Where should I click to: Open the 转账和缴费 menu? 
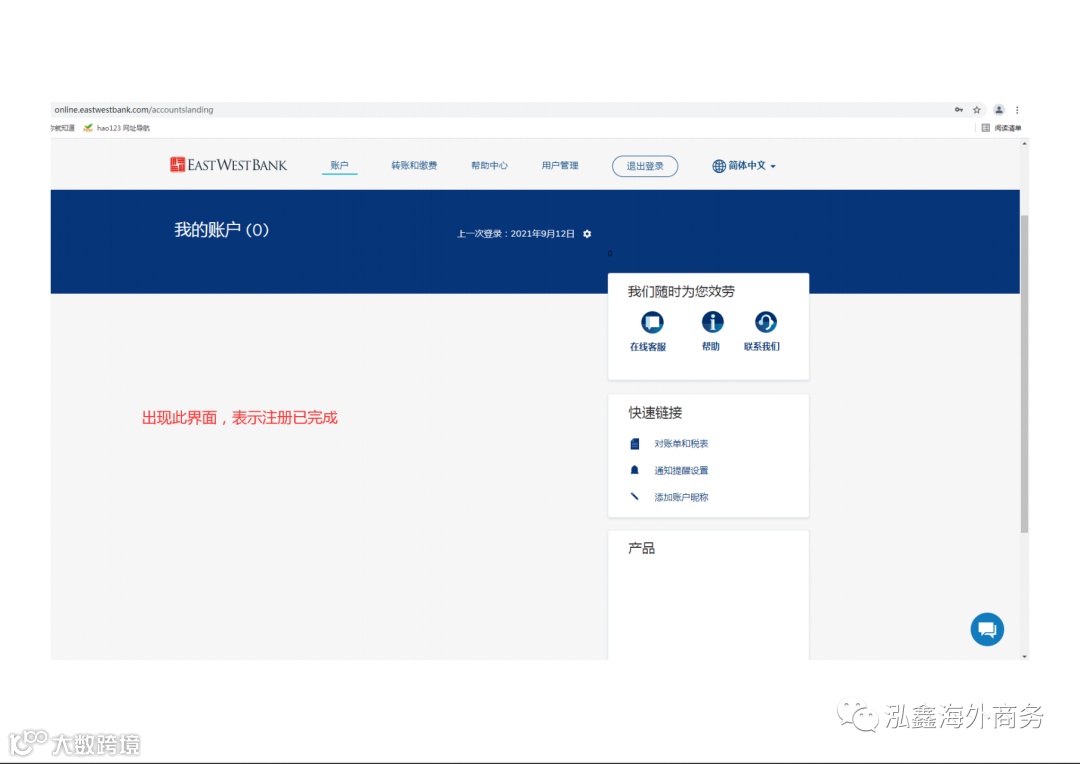pos(414,165)
